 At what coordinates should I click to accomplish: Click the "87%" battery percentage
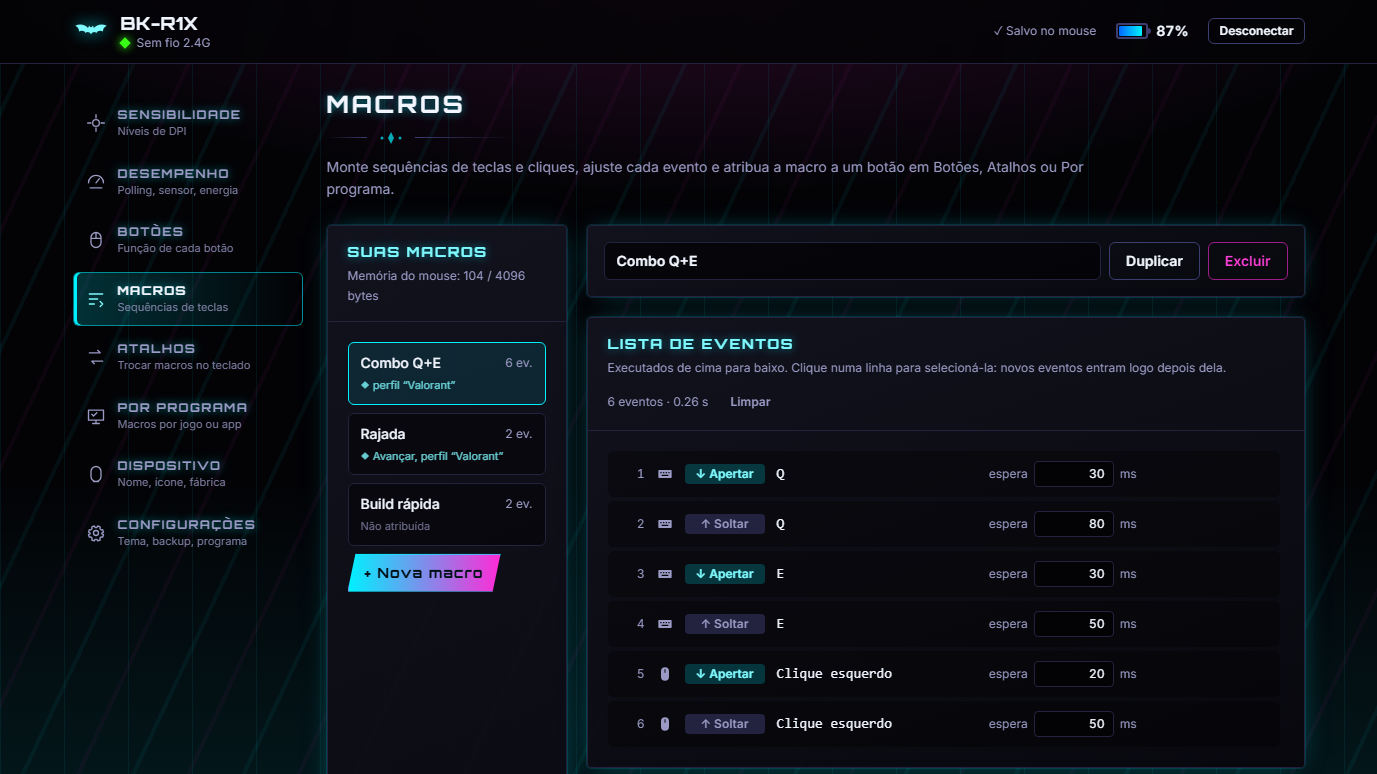click(x=1172, y=31)
